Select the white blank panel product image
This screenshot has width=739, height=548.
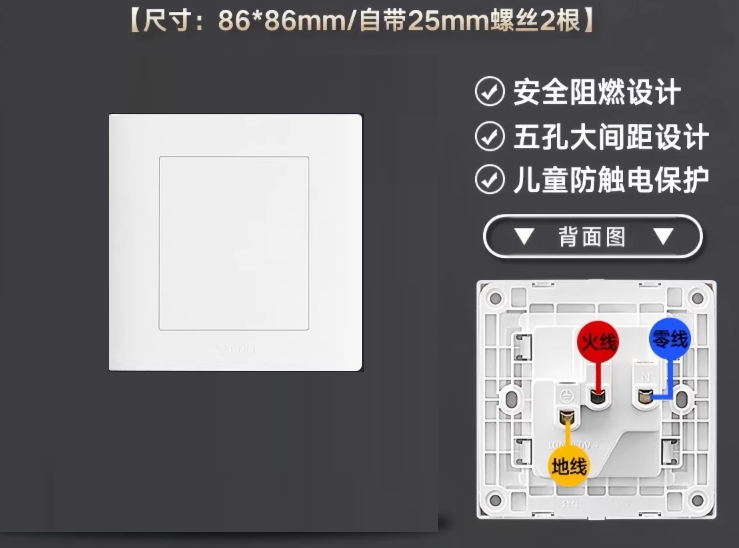coord(236,242)
